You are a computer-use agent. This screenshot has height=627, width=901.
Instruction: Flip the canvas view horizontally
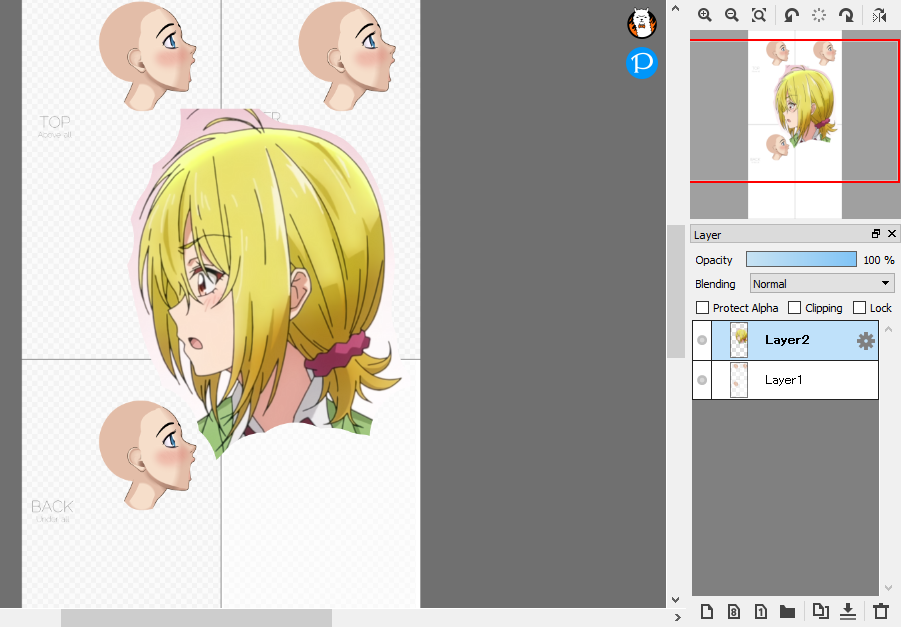click(x=879, y=15)
